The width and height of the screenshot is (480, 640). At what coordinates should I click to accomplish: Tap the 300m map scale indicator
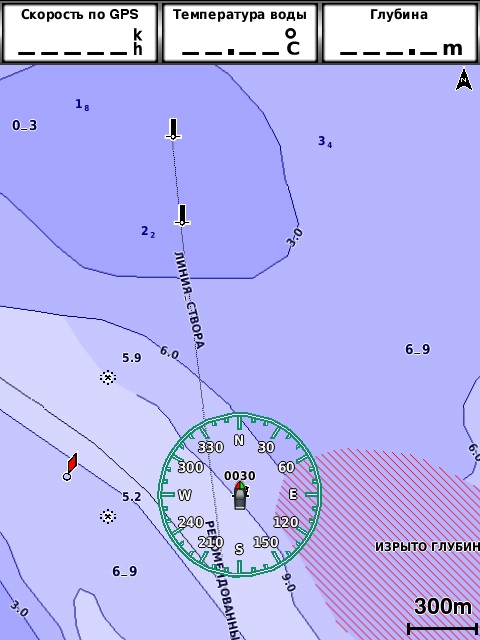(x=443, y=618)
